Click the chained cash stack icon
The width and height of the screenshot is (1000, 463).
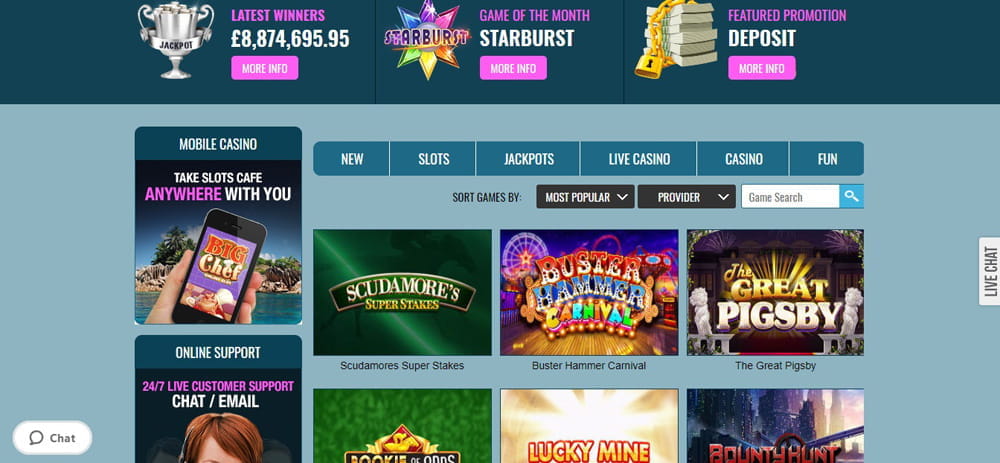click(x=677, y=40)
